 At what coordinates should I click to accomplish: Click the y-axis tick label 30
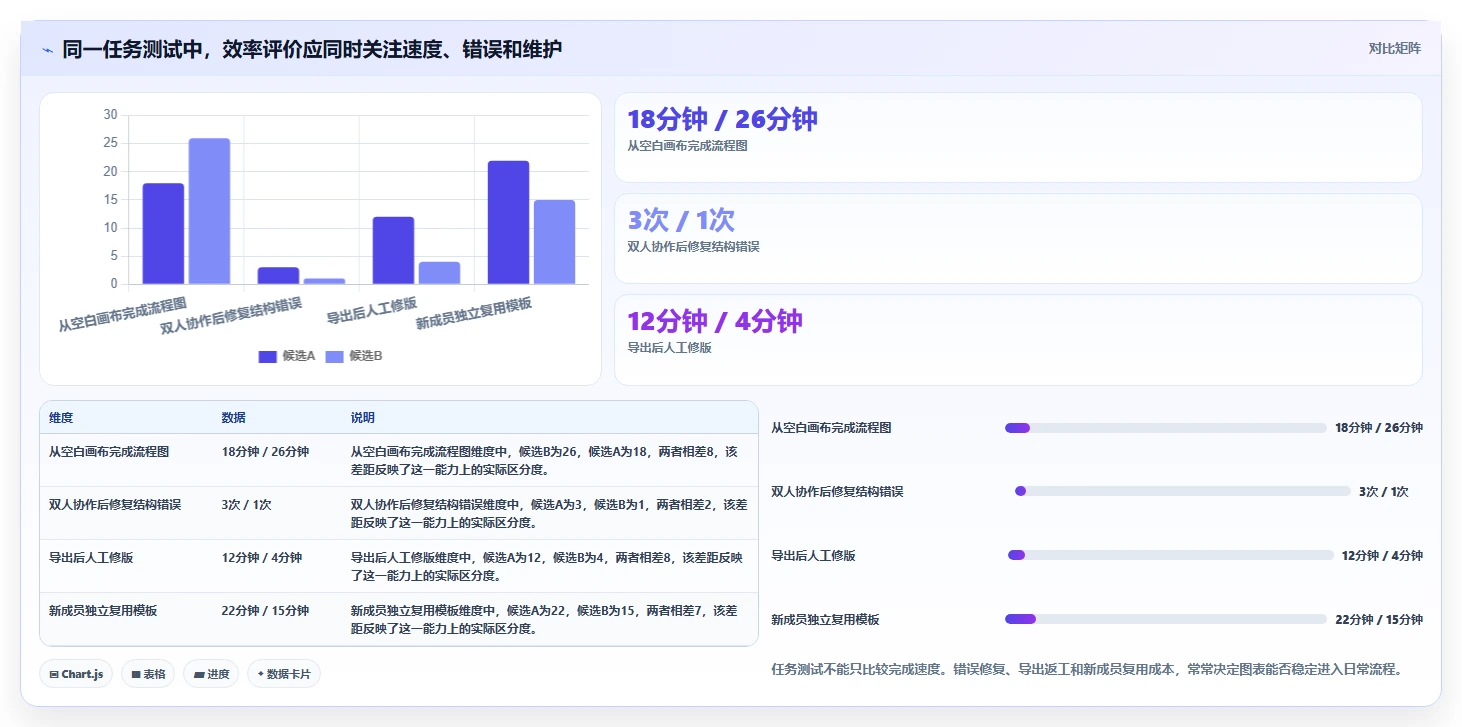click(111, 115)
